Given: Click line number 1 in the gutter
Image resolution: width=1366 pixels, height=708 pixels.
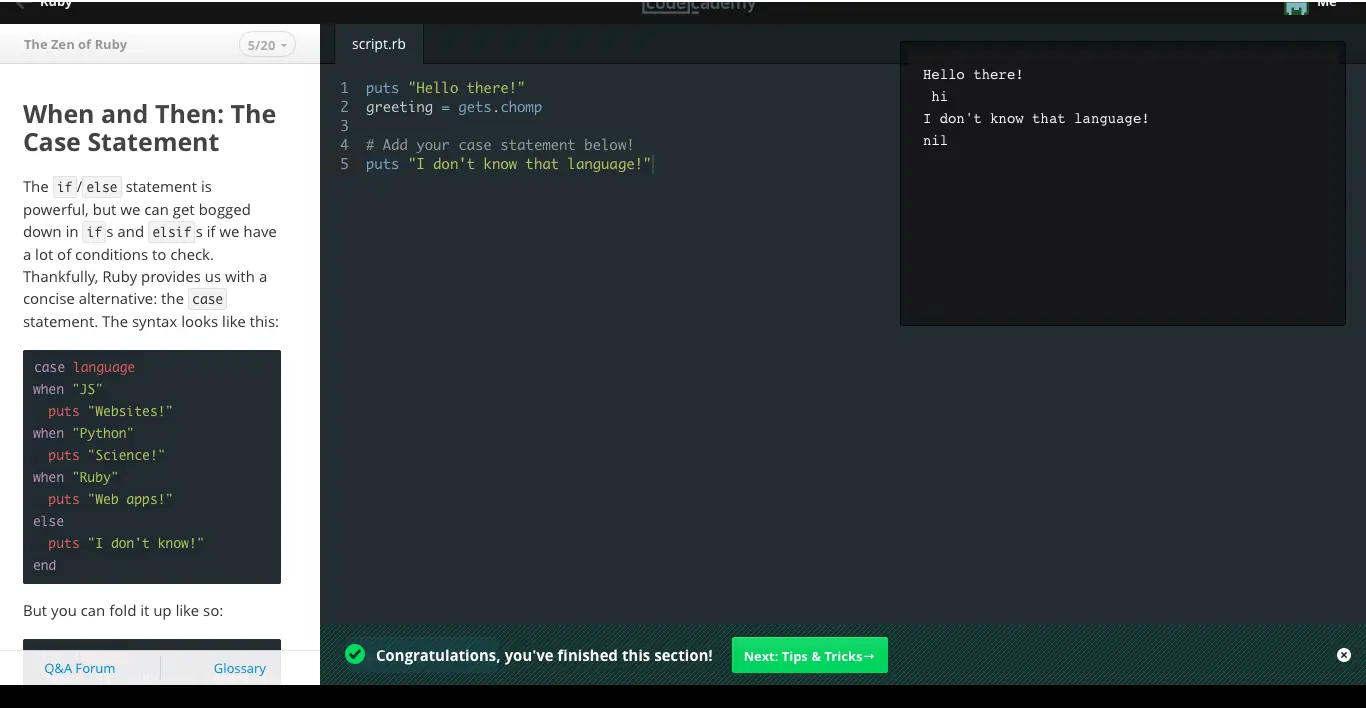Looking at the screenshot, I should click(x=344, y=88).
